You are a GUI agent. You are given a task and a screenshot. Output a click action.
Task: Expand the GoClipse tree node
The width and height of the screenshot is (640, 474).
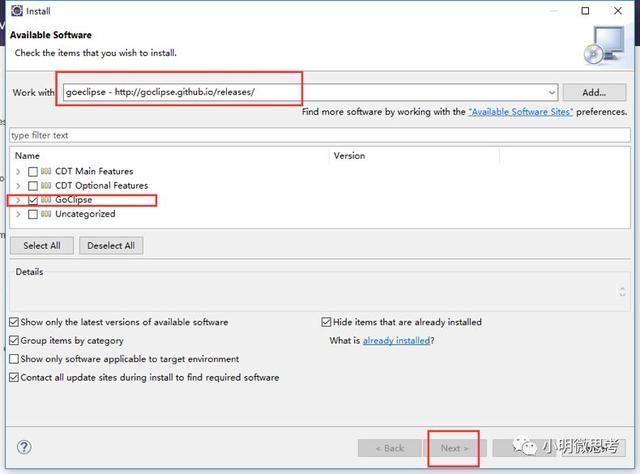pos(18,200)
